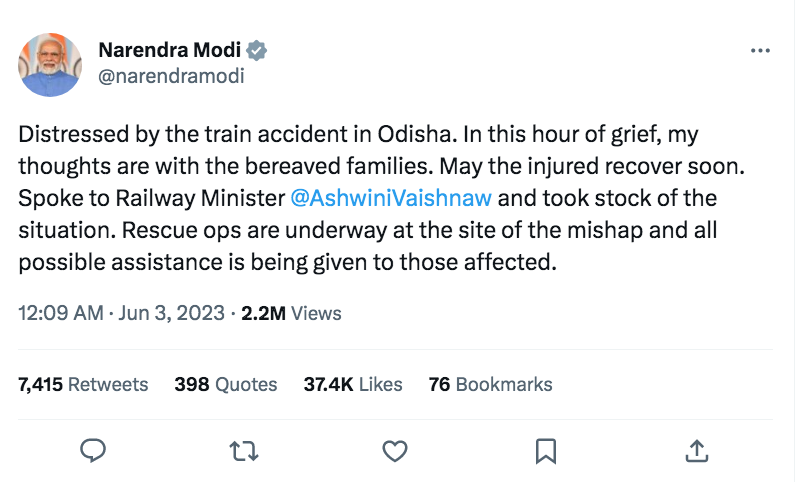796x482 pixels.
Task: Open the 398 Quotes list
Action: click(x=225, y=384)
